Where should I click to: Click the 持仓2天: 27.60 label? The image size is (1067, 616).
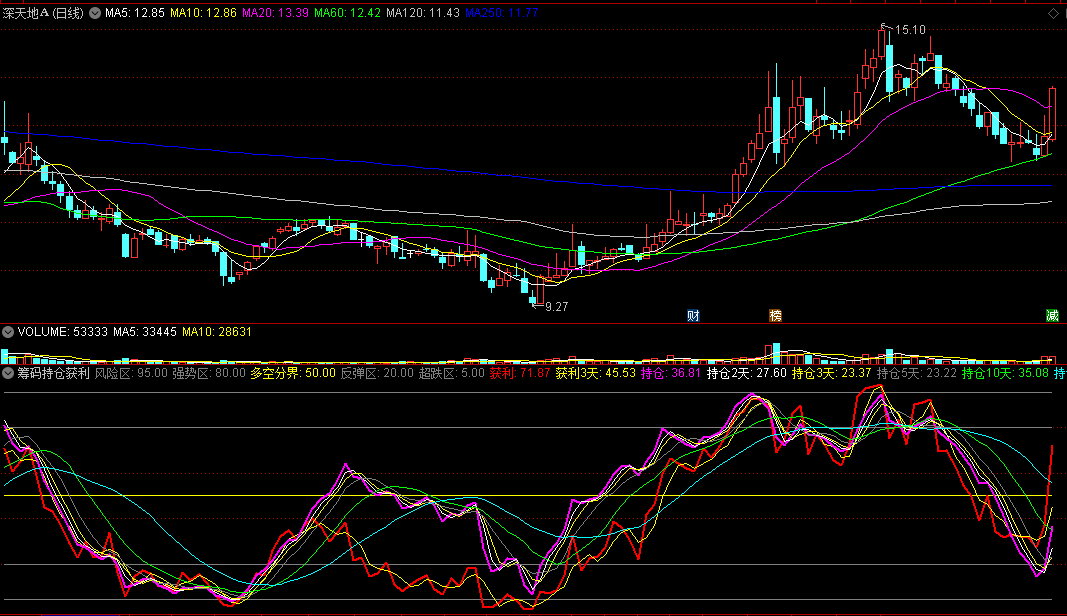746,373
